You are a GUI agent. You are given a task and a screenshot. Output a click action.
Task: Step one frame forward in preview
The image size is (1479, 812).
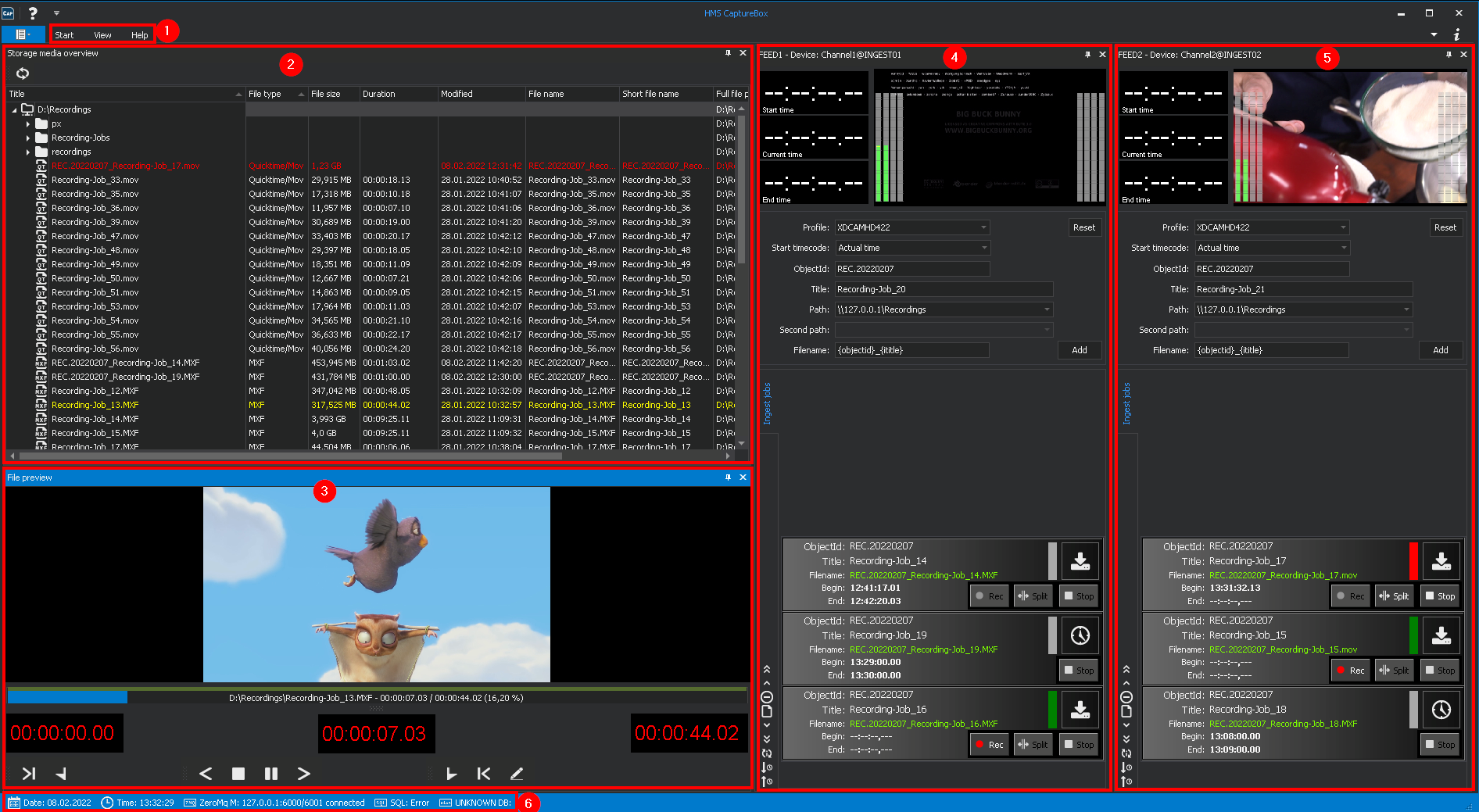304,774
